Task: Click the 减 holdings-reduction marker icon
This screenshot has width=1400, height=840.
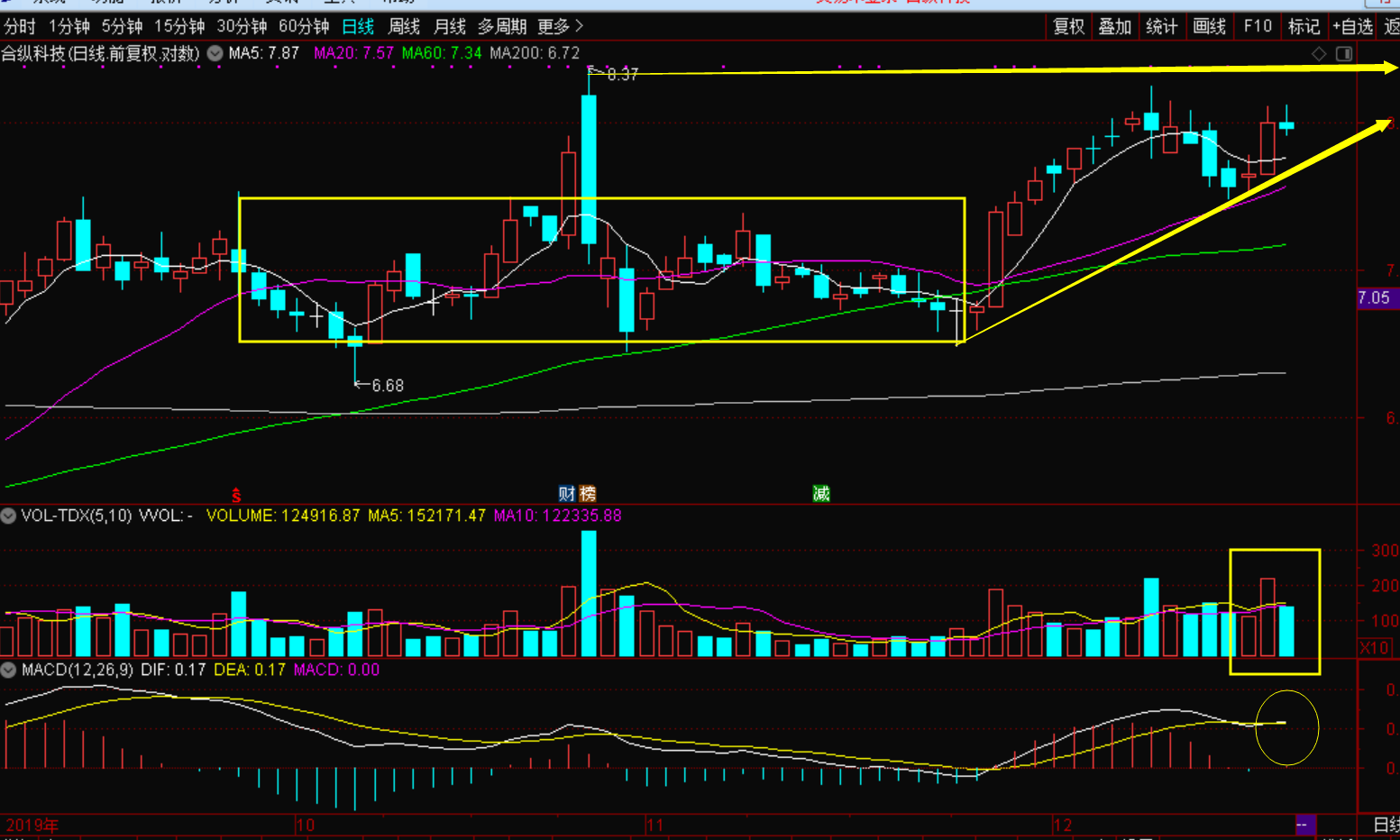Action: pos(821,493)
